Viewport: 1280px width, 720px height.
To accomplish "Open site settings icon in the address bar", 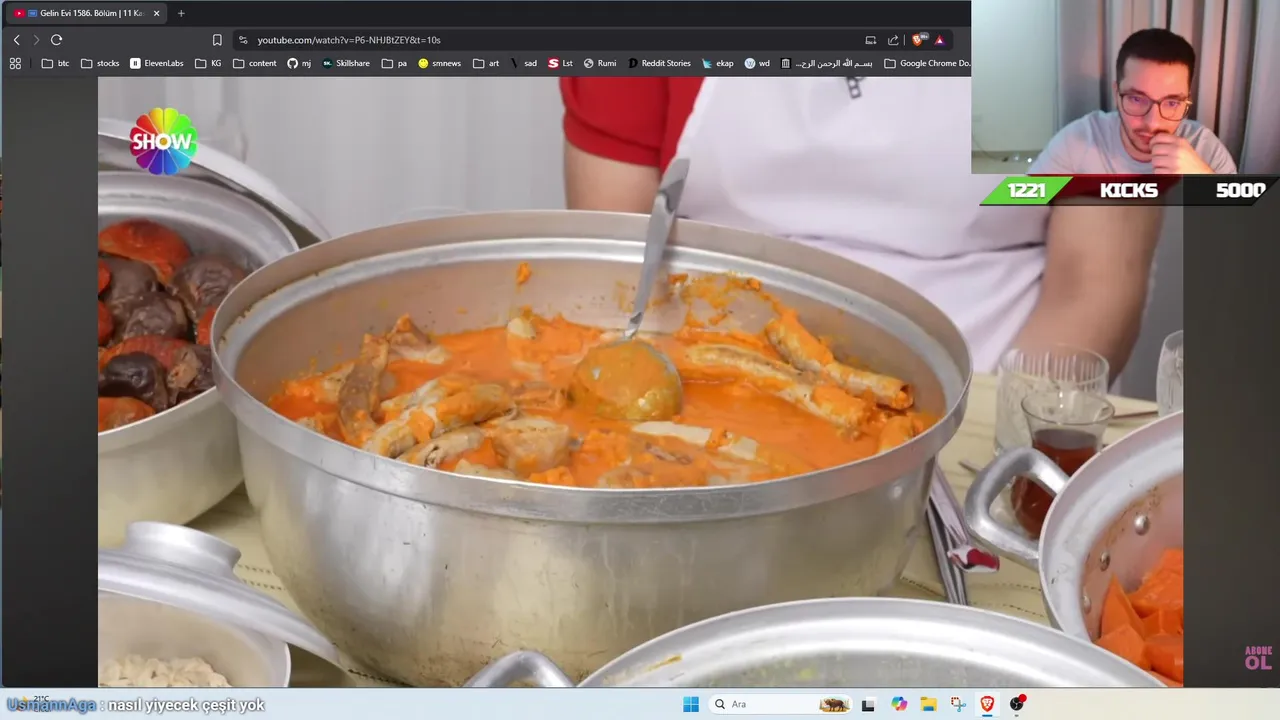I will 242,40.
